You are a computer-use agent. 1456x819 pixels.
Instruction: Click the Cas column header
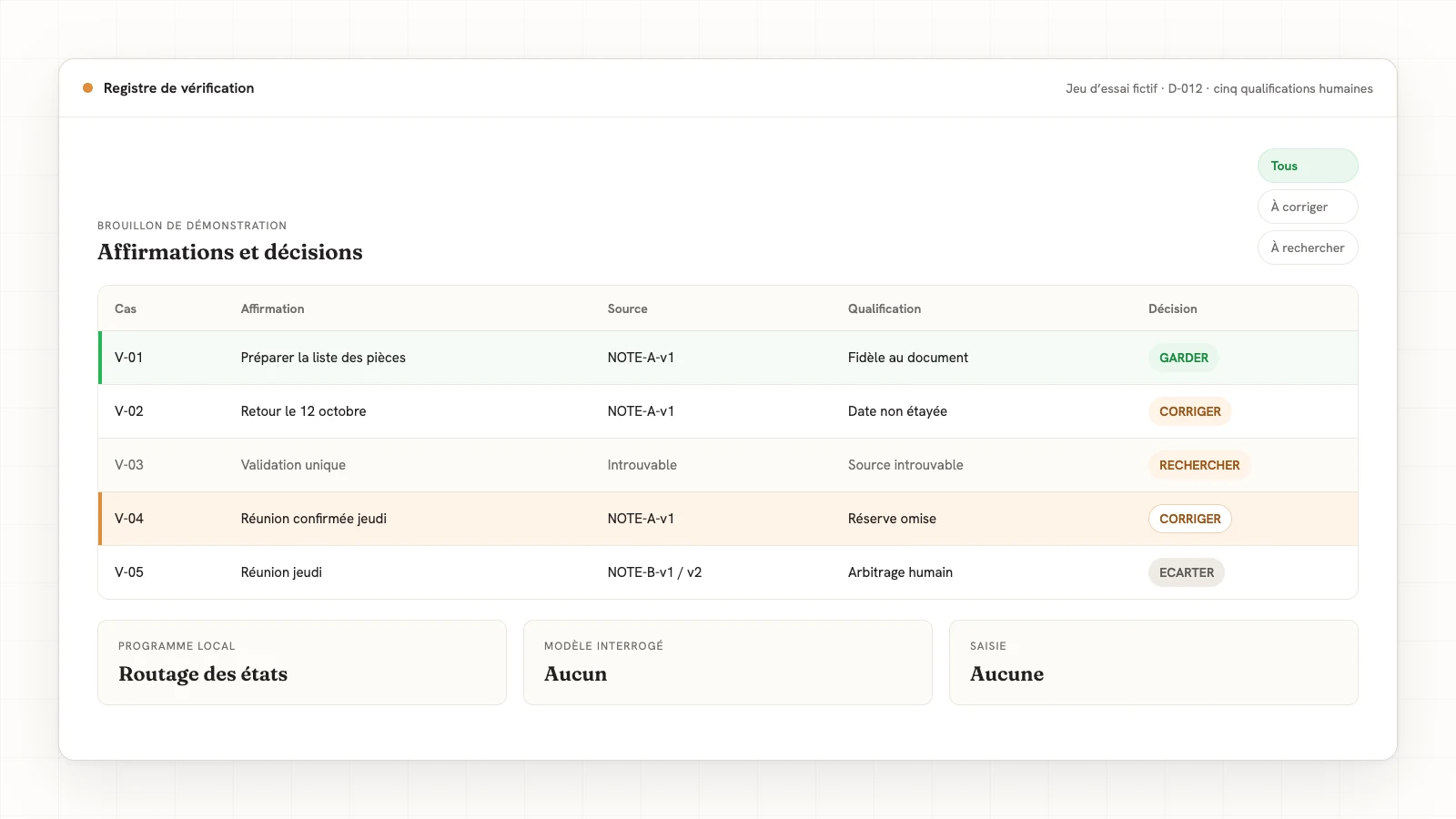tap(126, 308)
